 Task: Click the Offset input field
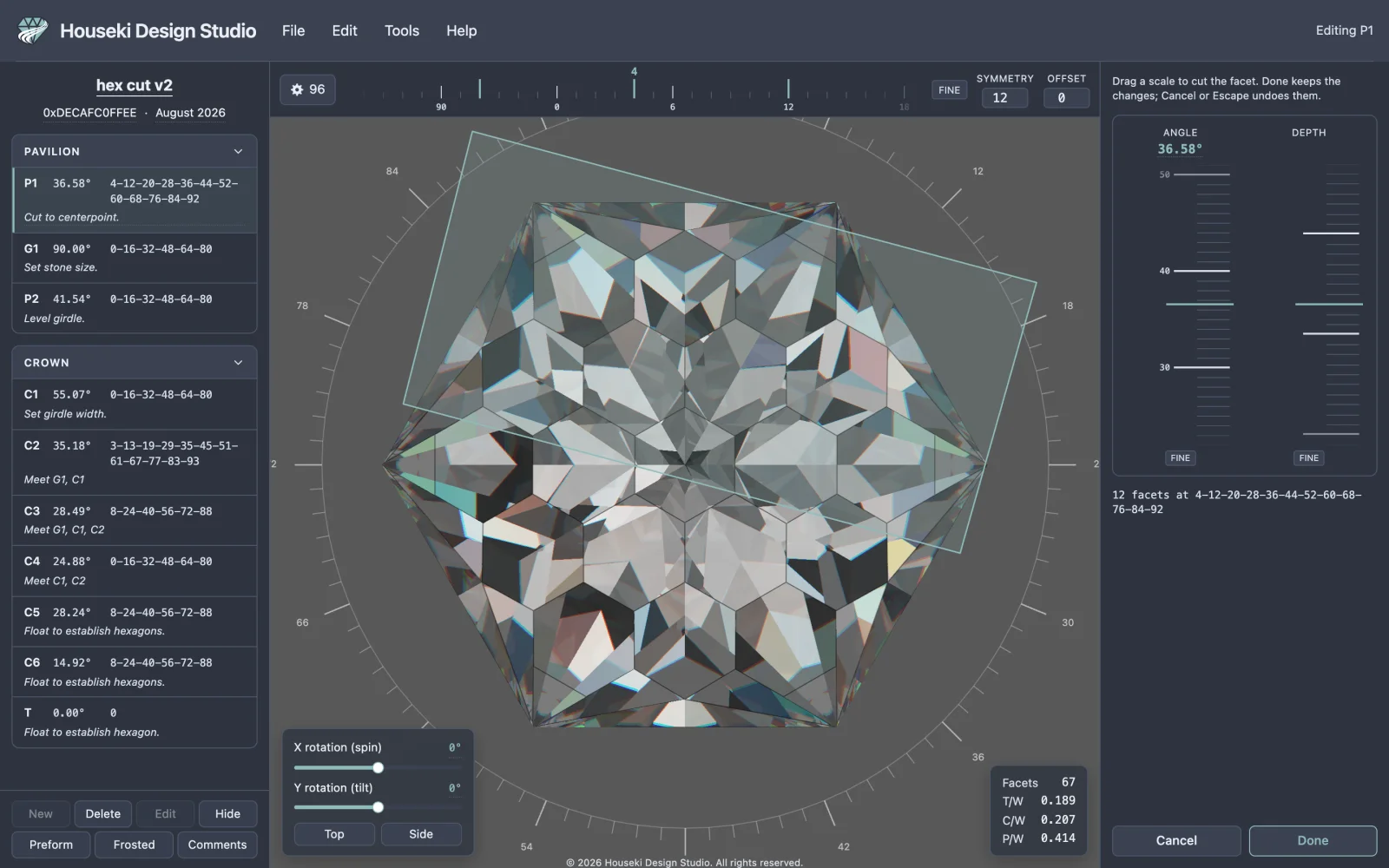pyautogui.click(x=1066, y=98)
